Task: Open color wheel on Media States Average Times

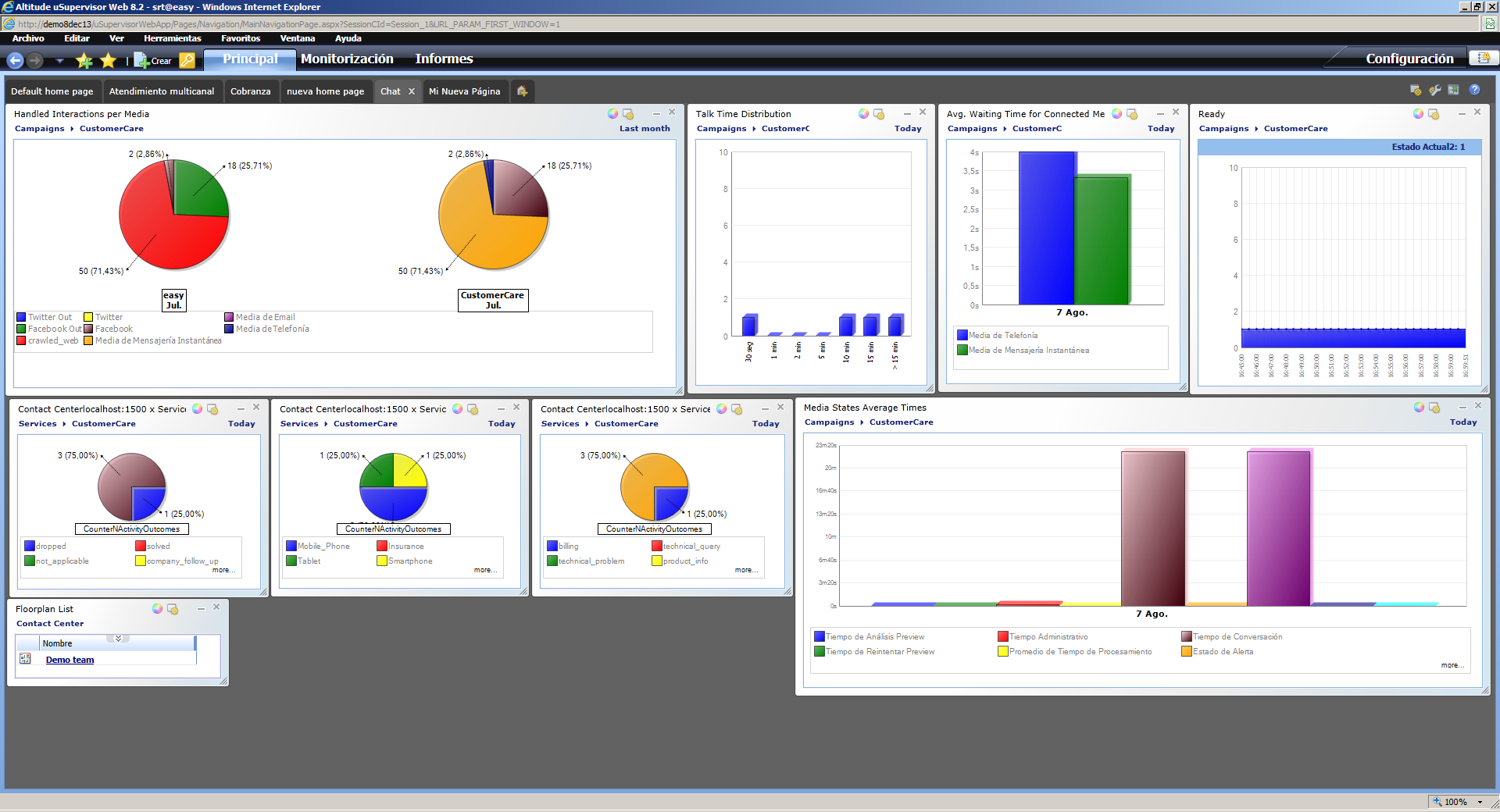Action: 1419,408
